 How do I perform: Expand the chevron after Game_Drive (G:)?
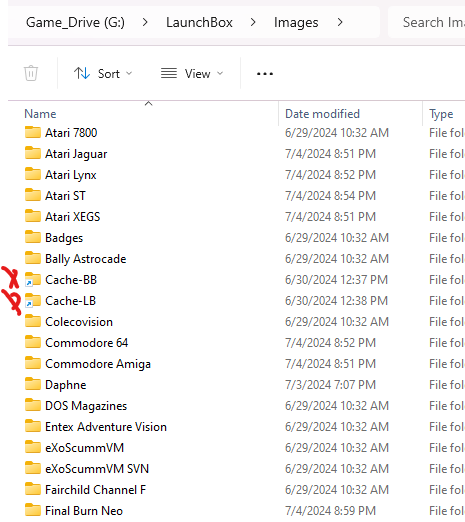point(145,22)
